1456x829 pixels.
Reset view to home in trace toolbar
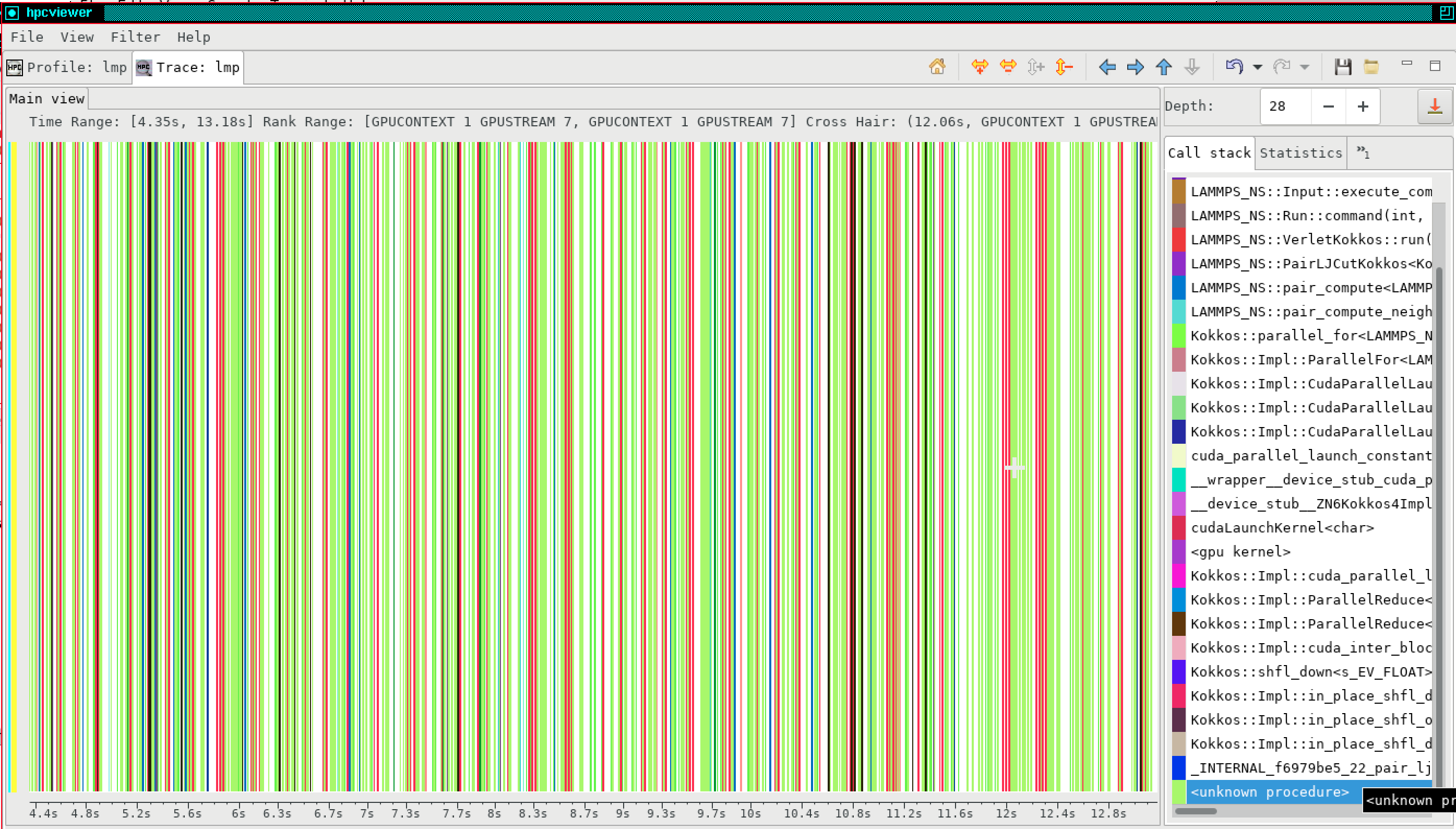[936, 67]
